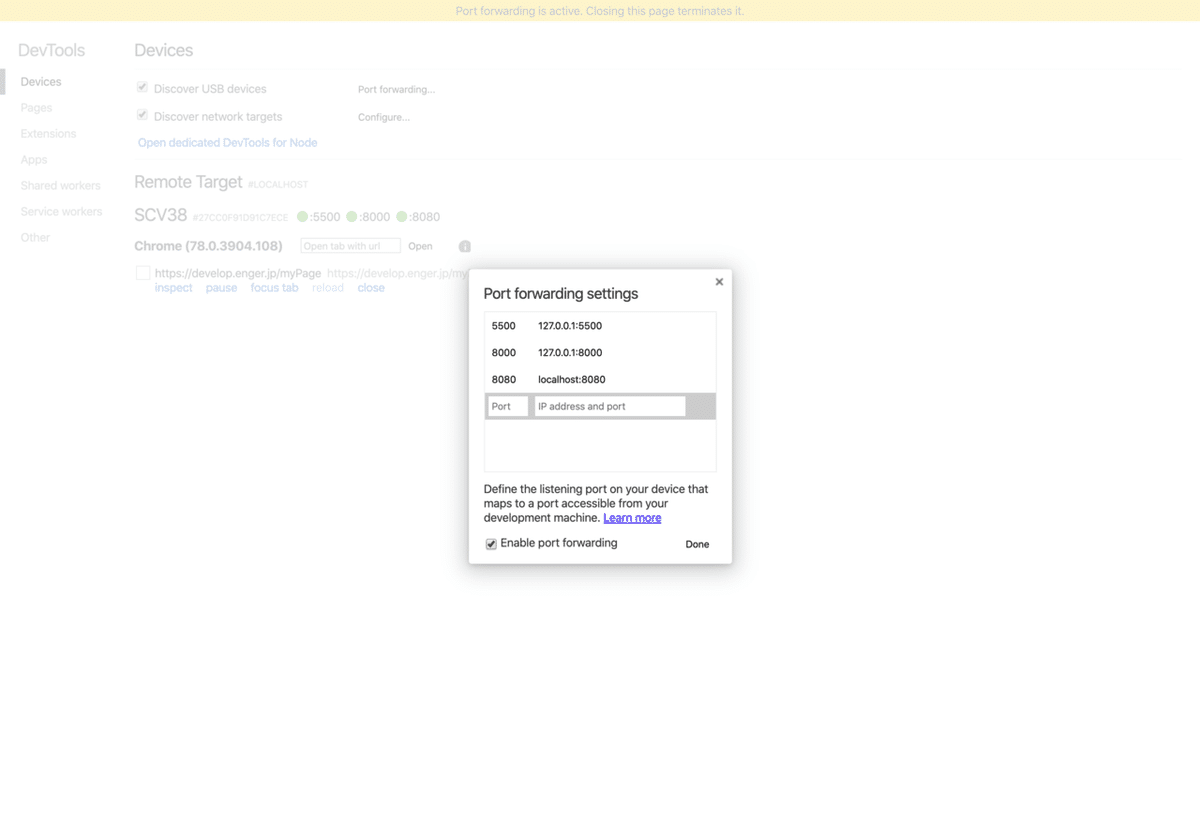Open the Apps sidebar section
Screen dimensions: 1200x833
34,160
